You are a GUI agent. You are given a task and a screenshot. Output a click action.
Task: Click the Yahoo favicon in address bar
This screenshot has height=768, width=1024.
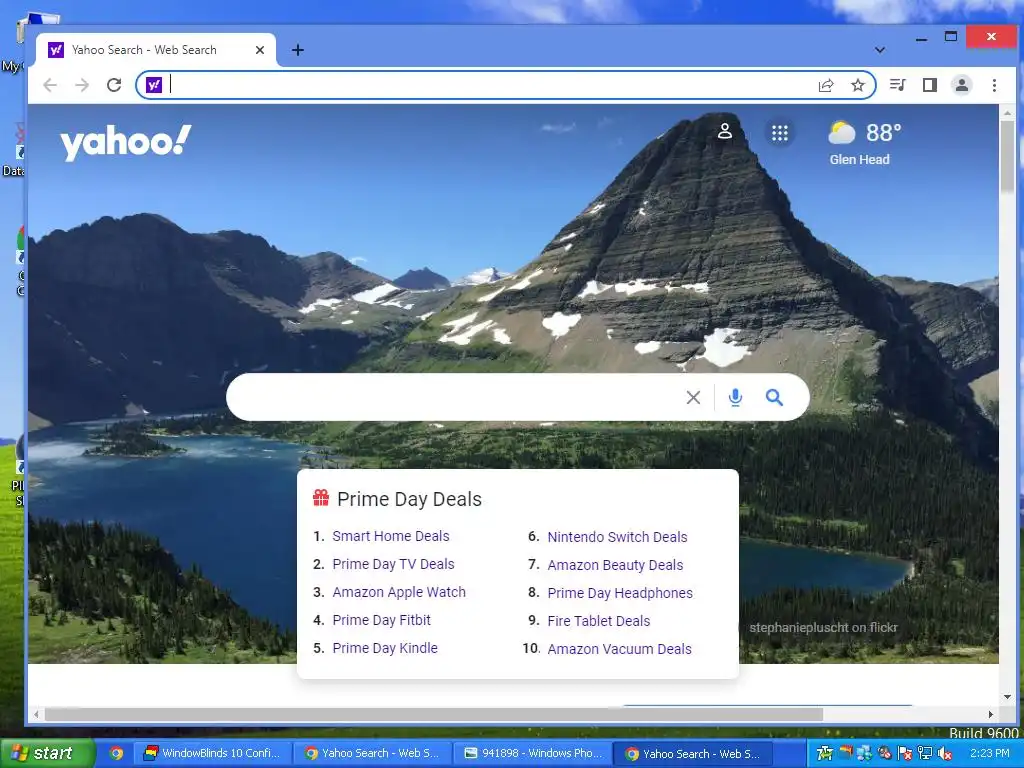coord(154,85)
